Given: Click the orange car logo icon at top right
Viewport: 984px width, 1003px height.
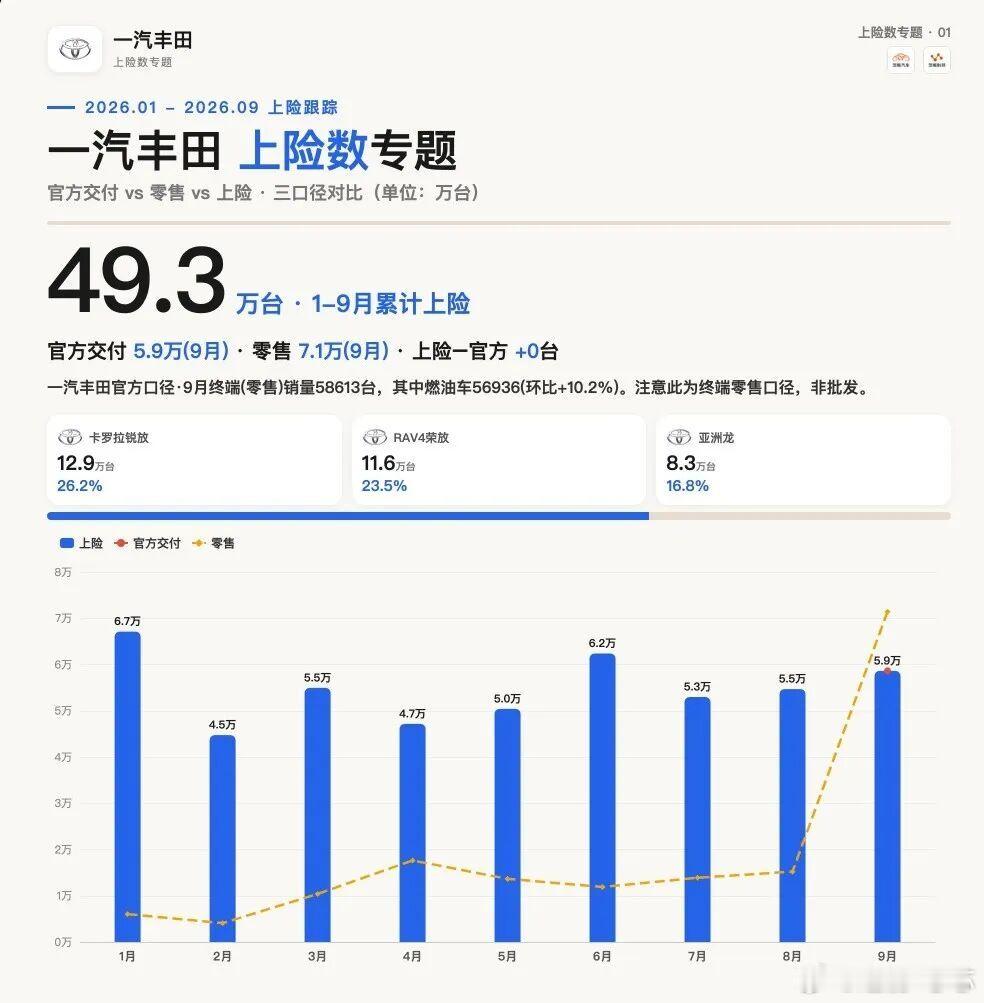Looking at the screenshot, I should click(x=901, y=60).
